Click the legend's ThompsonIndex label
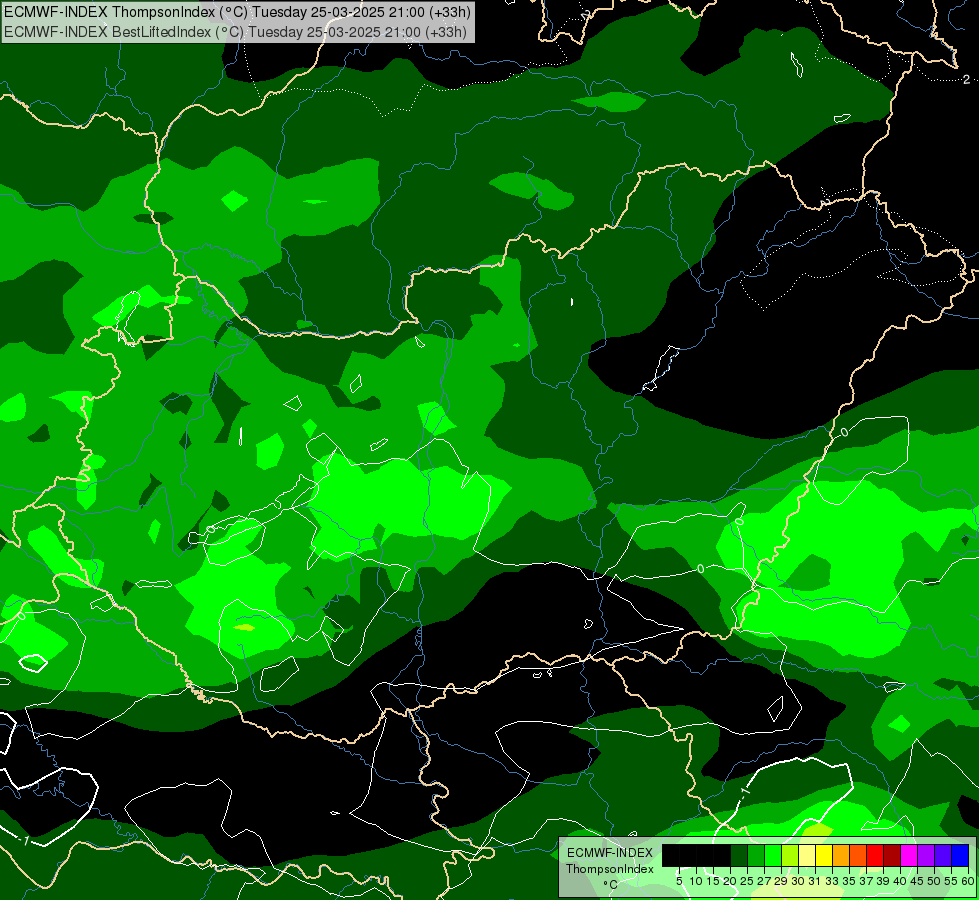 pyautogui.click(x=610, y=869)
